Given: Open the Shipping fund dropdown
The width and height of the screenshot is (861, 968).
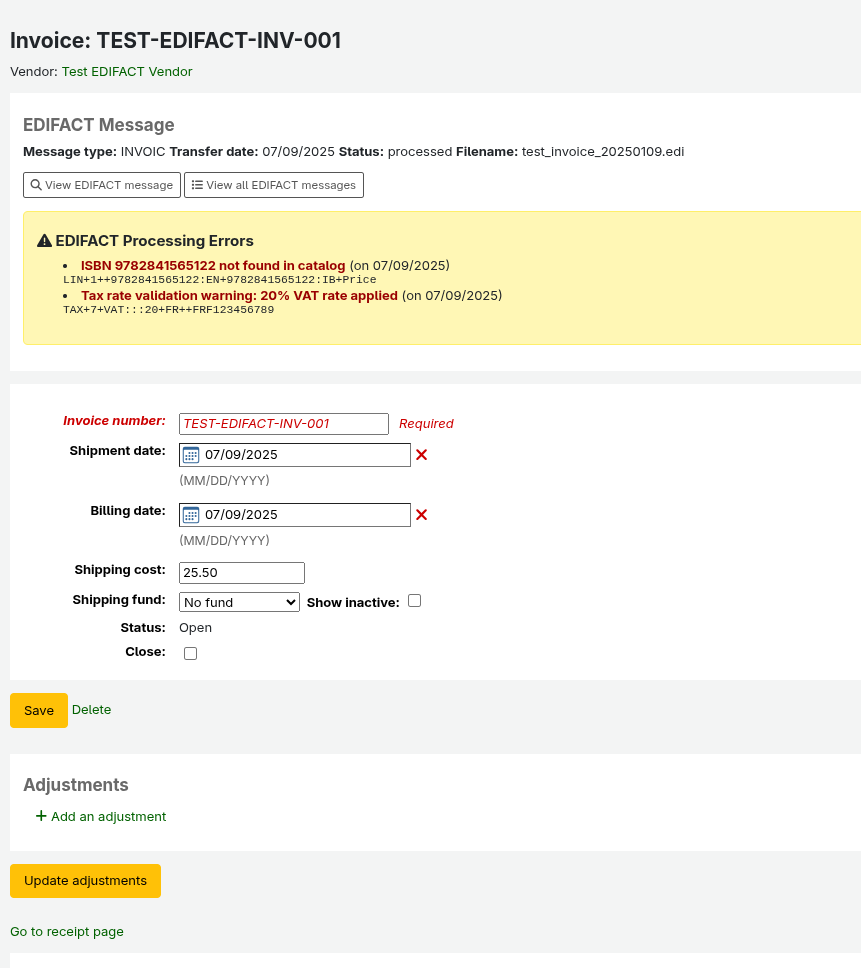Looking at the screenshot, I should pos(239,602).
